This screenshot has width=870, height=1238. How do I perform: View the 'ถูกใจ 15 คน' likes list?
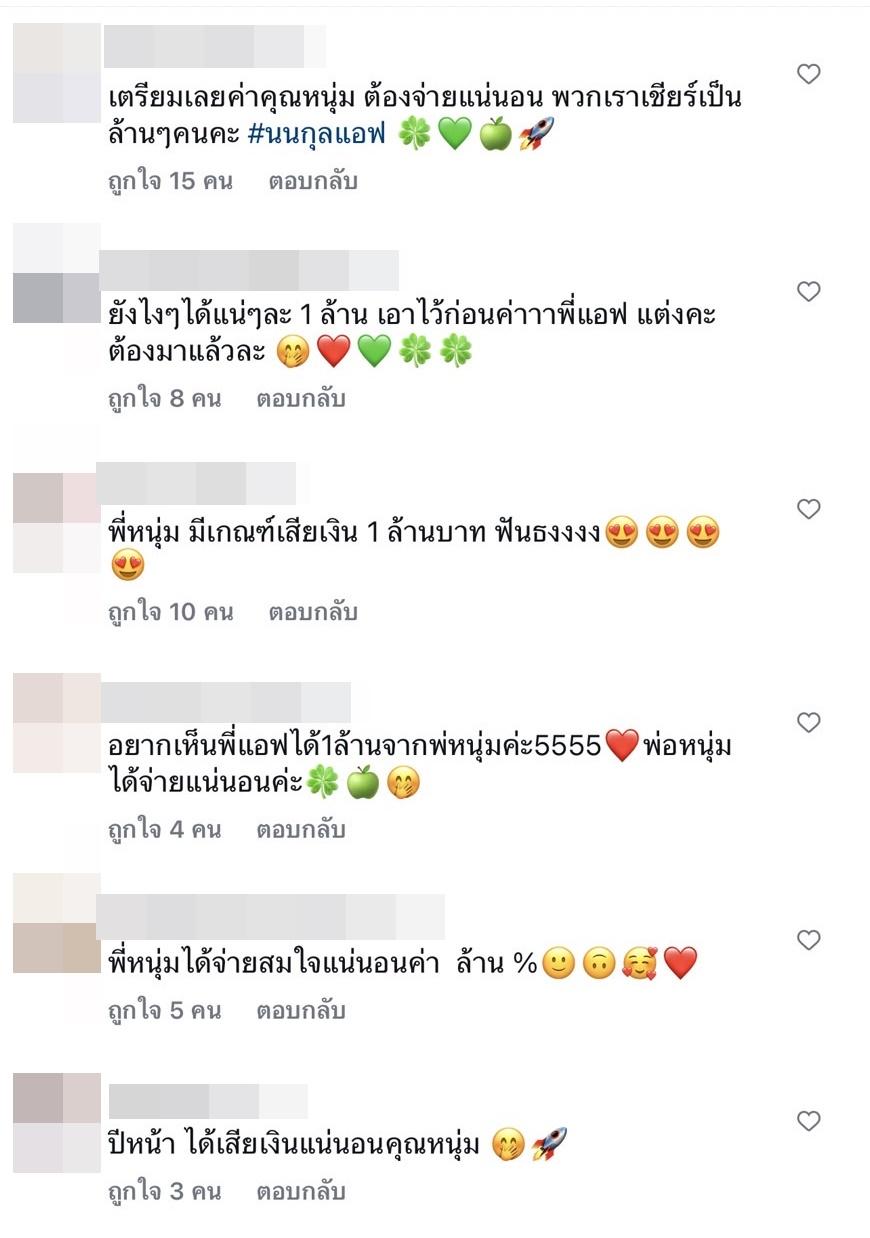pyautogui.click(x=170, y=182)
